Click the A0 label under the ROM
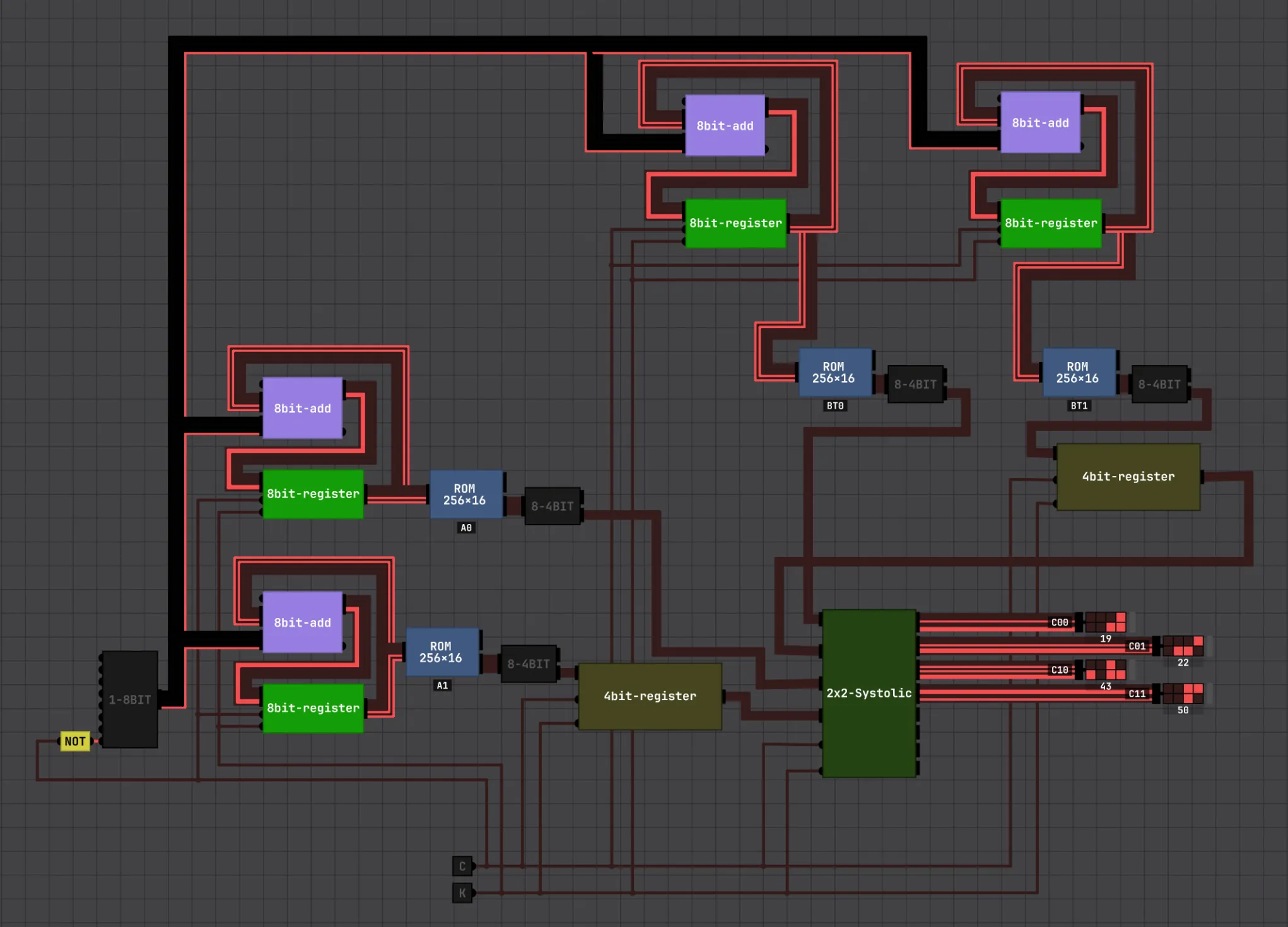Screen dimensions: 1288x927 [x=466, y=528]
